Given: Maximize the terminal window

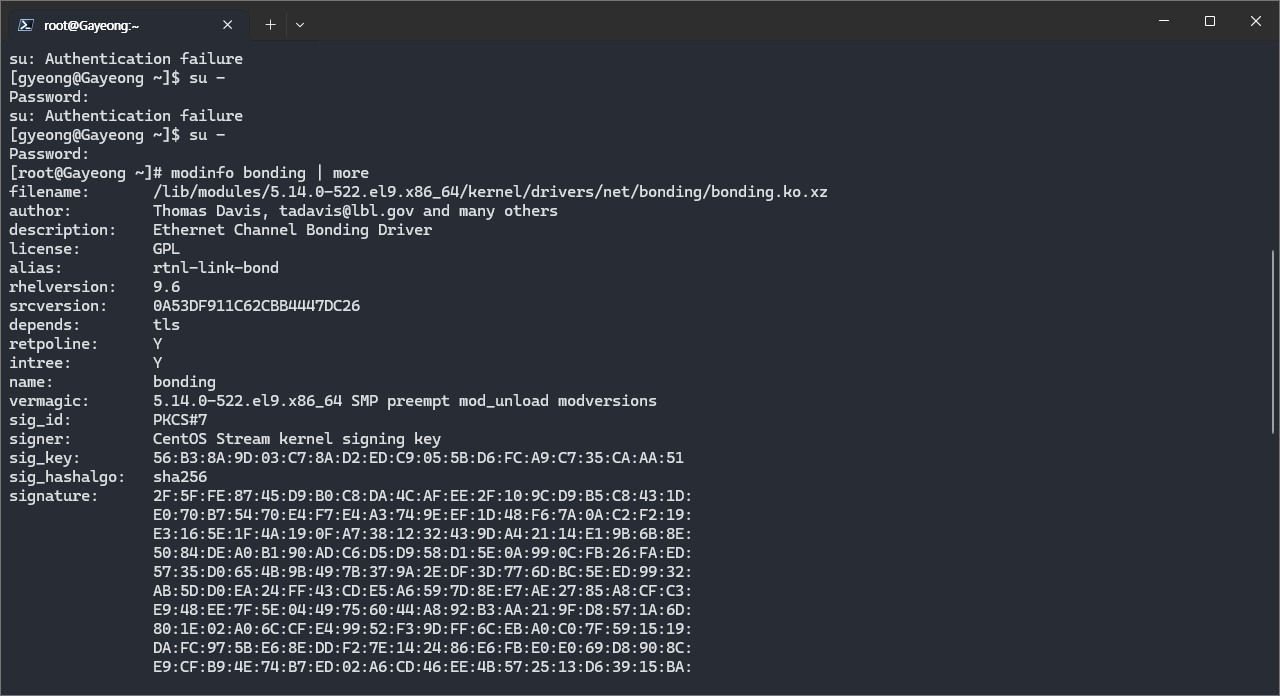Looking at the screenshot, I should point(1210,21).
